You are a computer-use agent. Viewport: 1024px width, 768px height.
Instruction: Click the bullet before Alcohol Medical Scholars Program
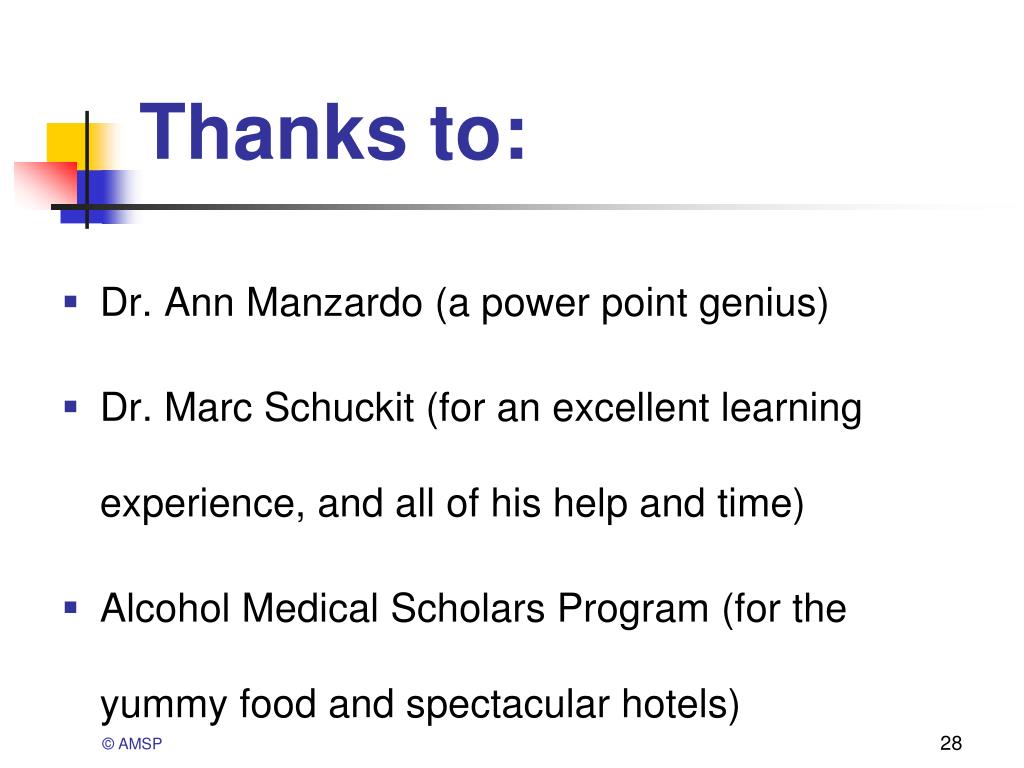[x=71, y=609]
